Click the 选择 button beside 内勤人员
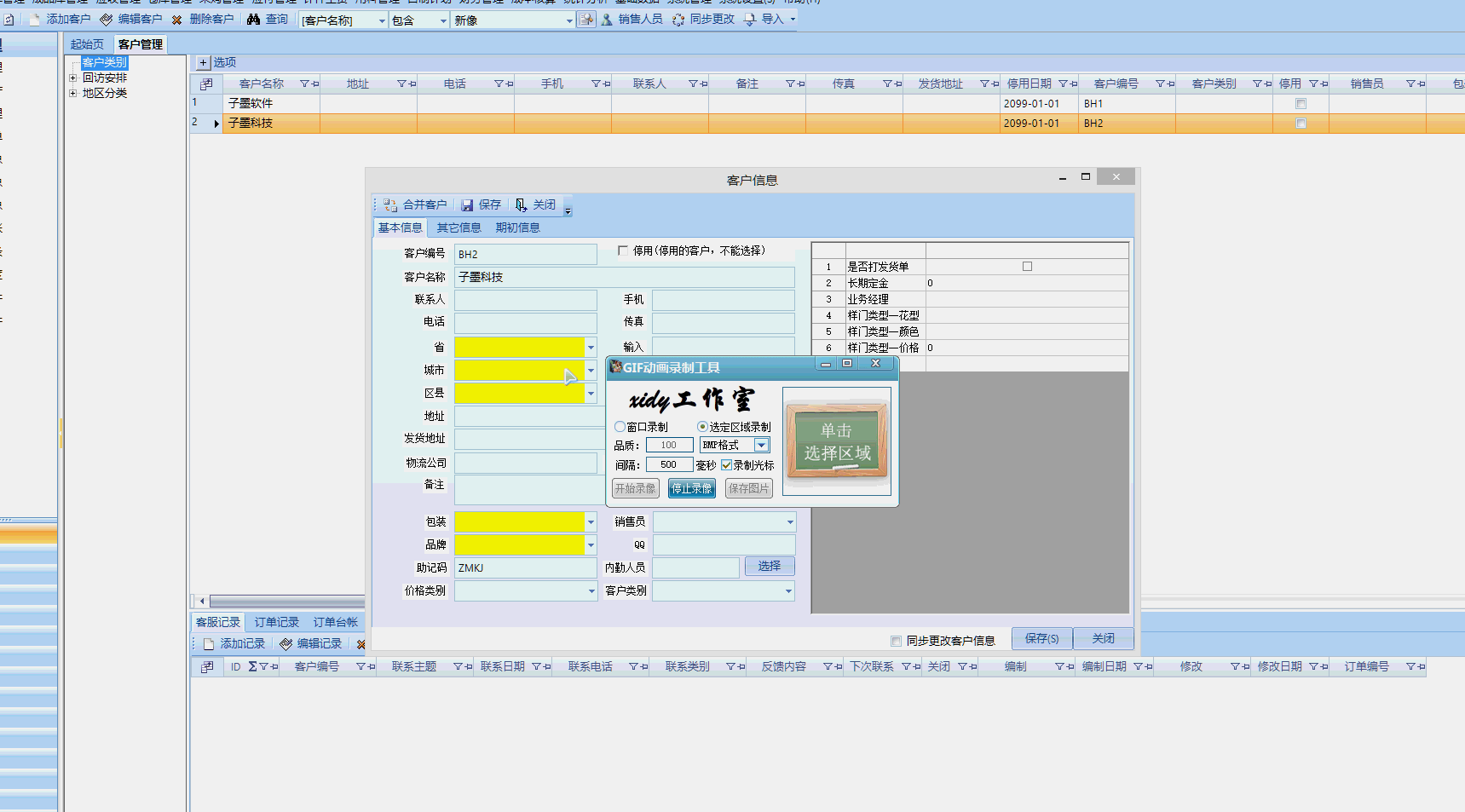Image resolution: width=1465 pixels, height=812 pixels. point(769,567)
